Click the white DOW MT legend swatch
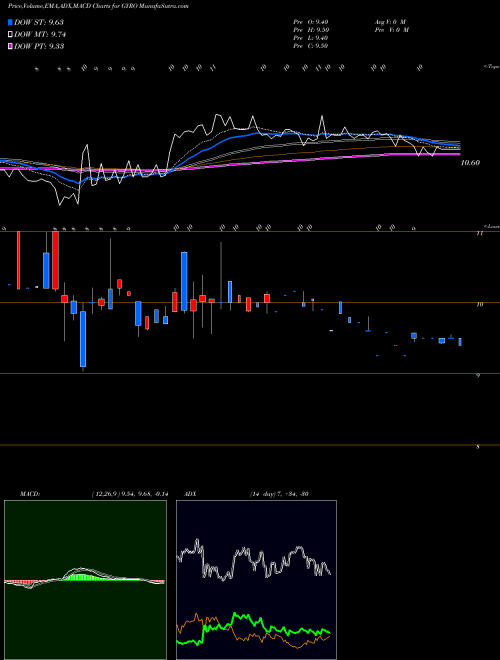The width and height of the screenshot is (500, 660). point(10,35)
